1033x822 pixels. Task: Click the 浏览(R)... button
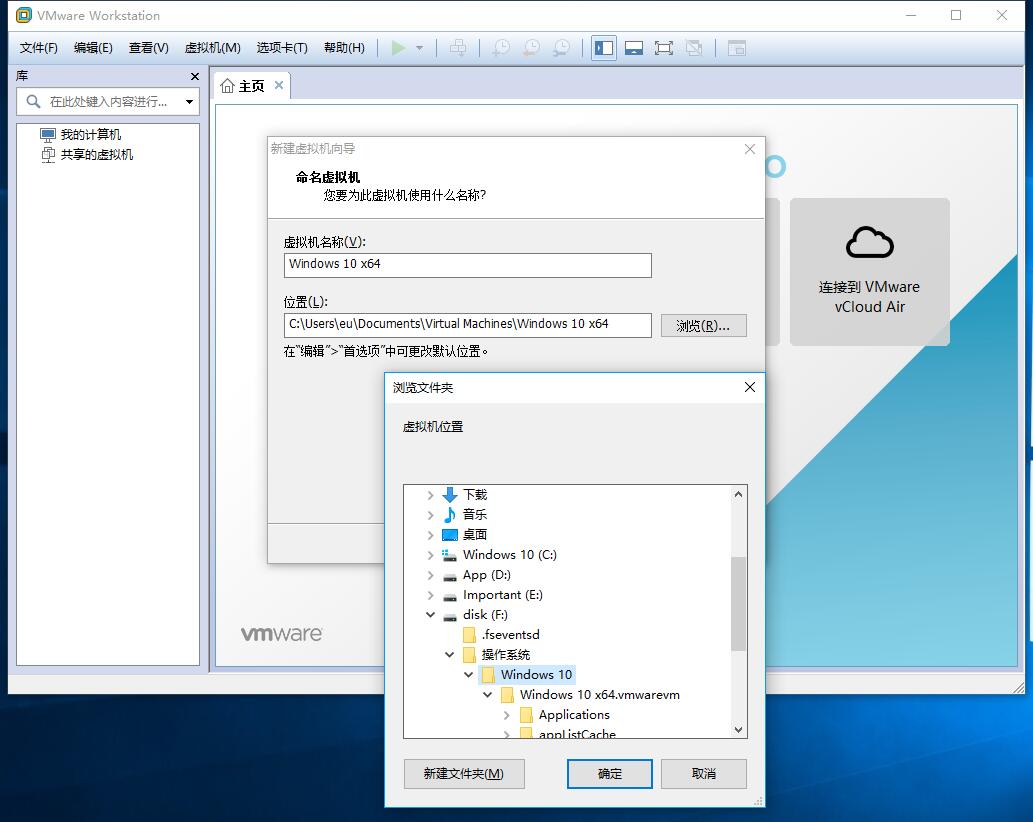[703, 326]
